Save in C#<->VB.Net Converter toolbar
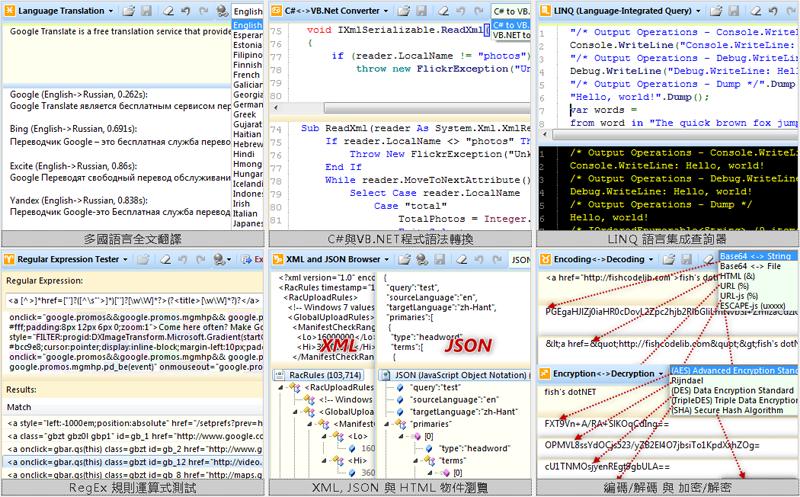The image size is (800, 497). click(421, 11)
